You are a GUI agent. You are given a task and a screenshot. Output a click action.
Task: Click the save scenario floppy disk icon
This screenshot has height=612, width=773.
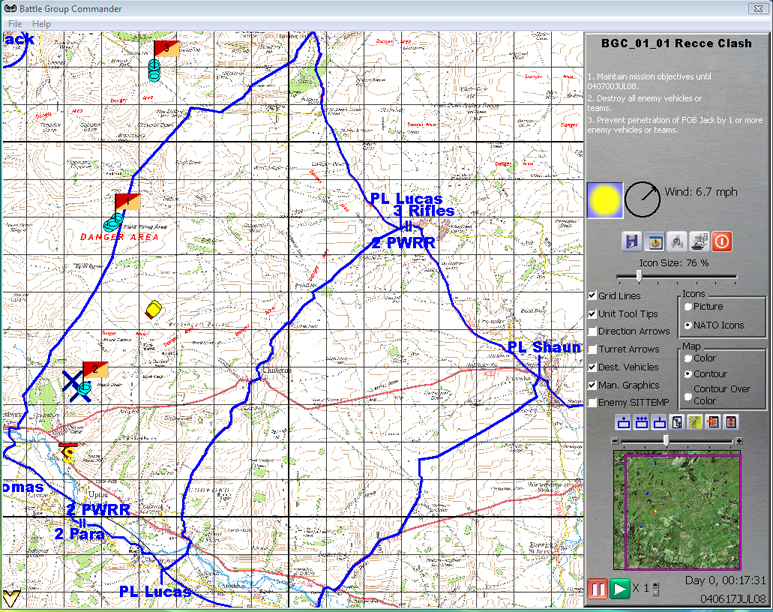pos(631,241)
